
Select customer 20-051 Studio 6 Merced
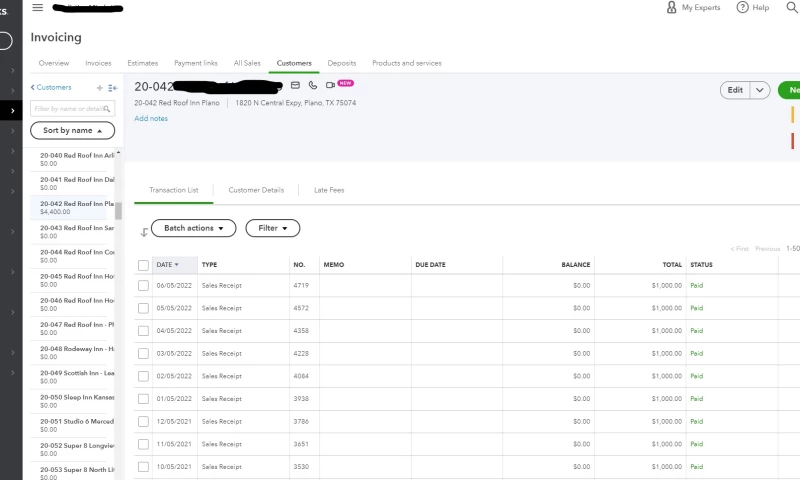72,425
